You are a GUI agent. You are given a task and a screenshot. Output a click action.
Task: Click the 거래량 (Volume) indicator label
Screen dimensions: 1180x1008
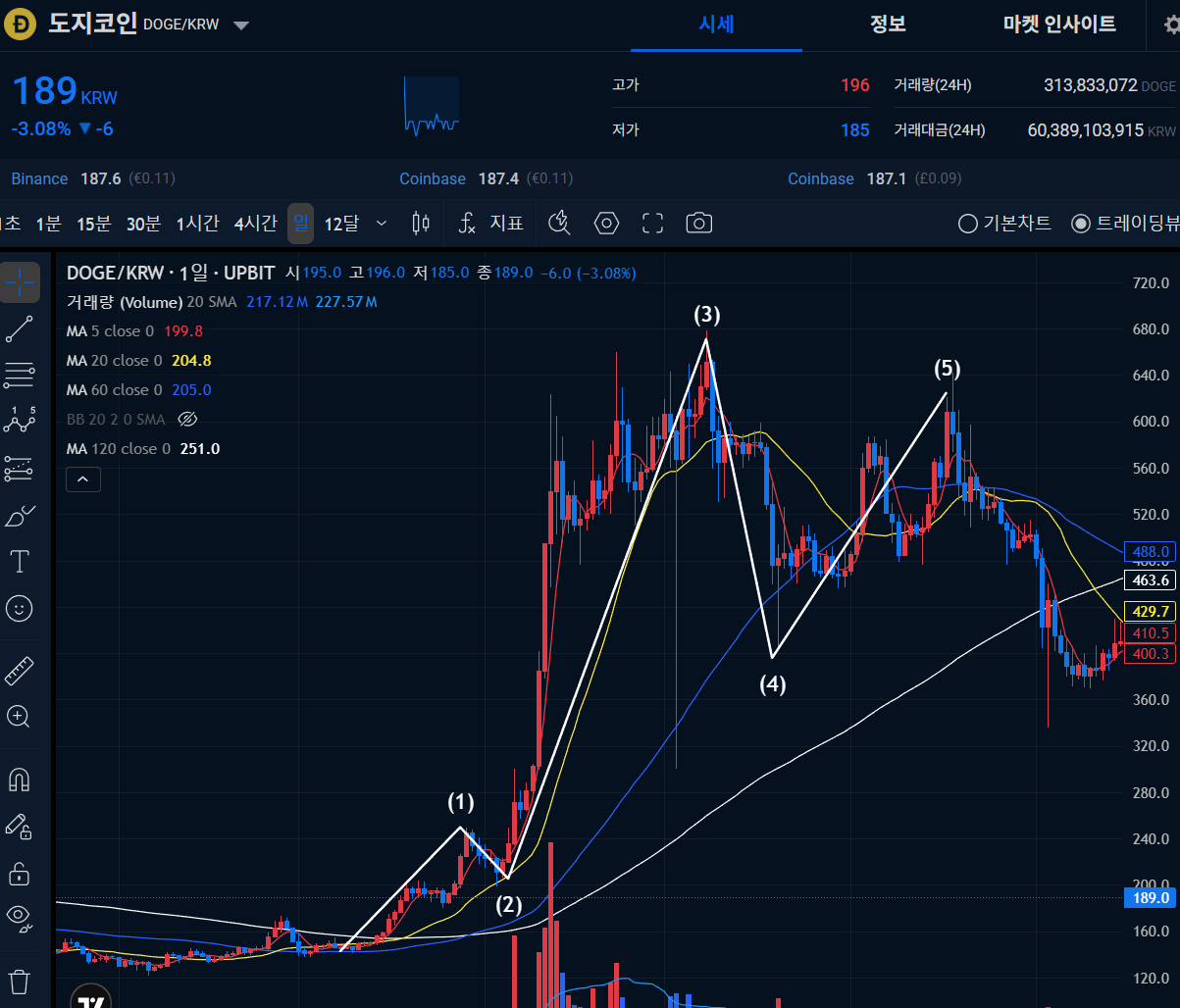coord(125,302)
